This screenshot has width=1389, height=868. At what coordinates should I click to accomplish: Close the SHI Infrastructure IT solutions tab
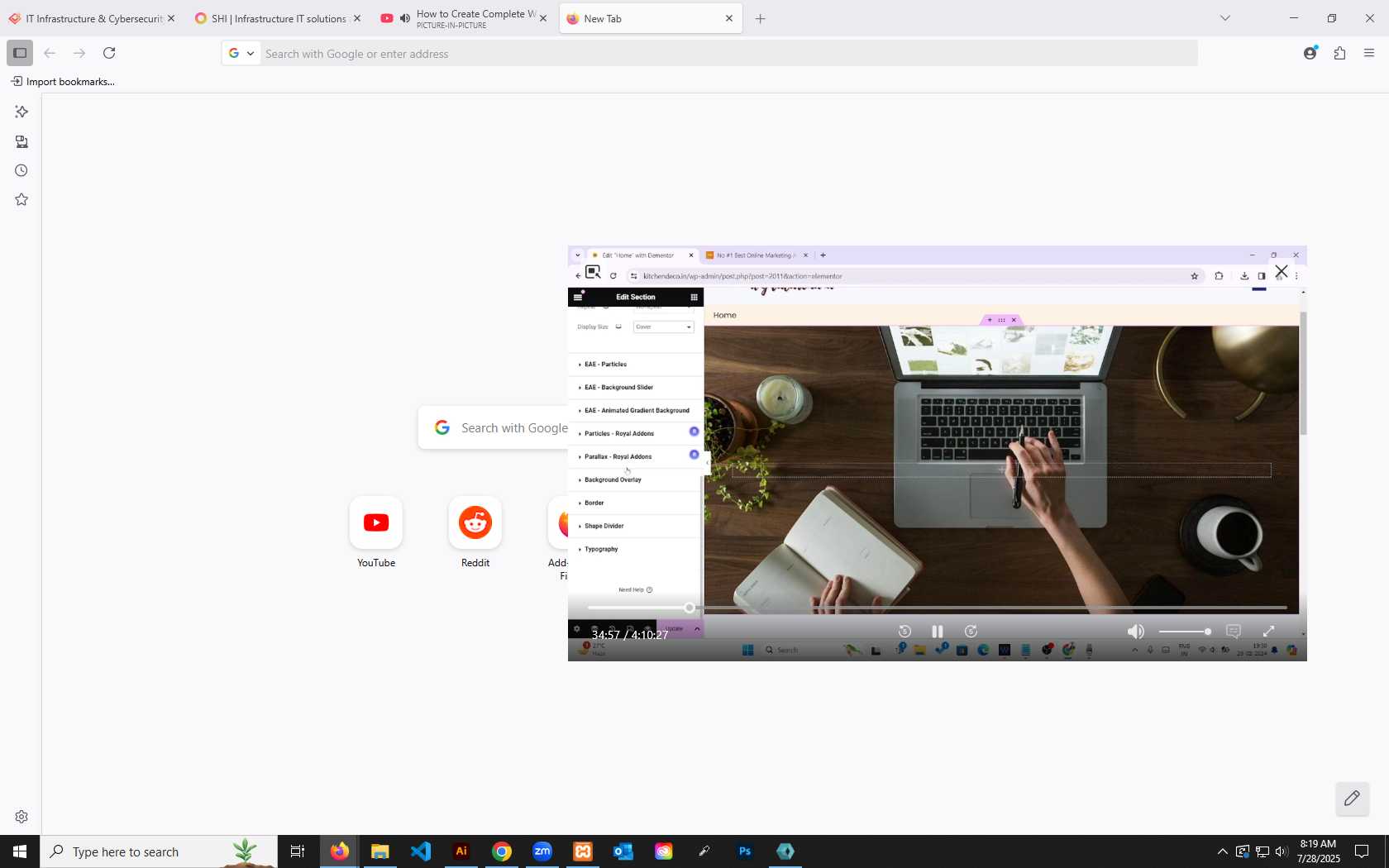click(357, 18)
